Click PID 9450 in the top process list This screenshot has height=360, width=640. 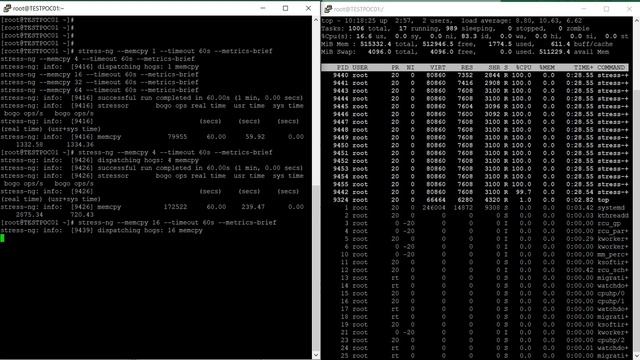(x=340, y=145)
